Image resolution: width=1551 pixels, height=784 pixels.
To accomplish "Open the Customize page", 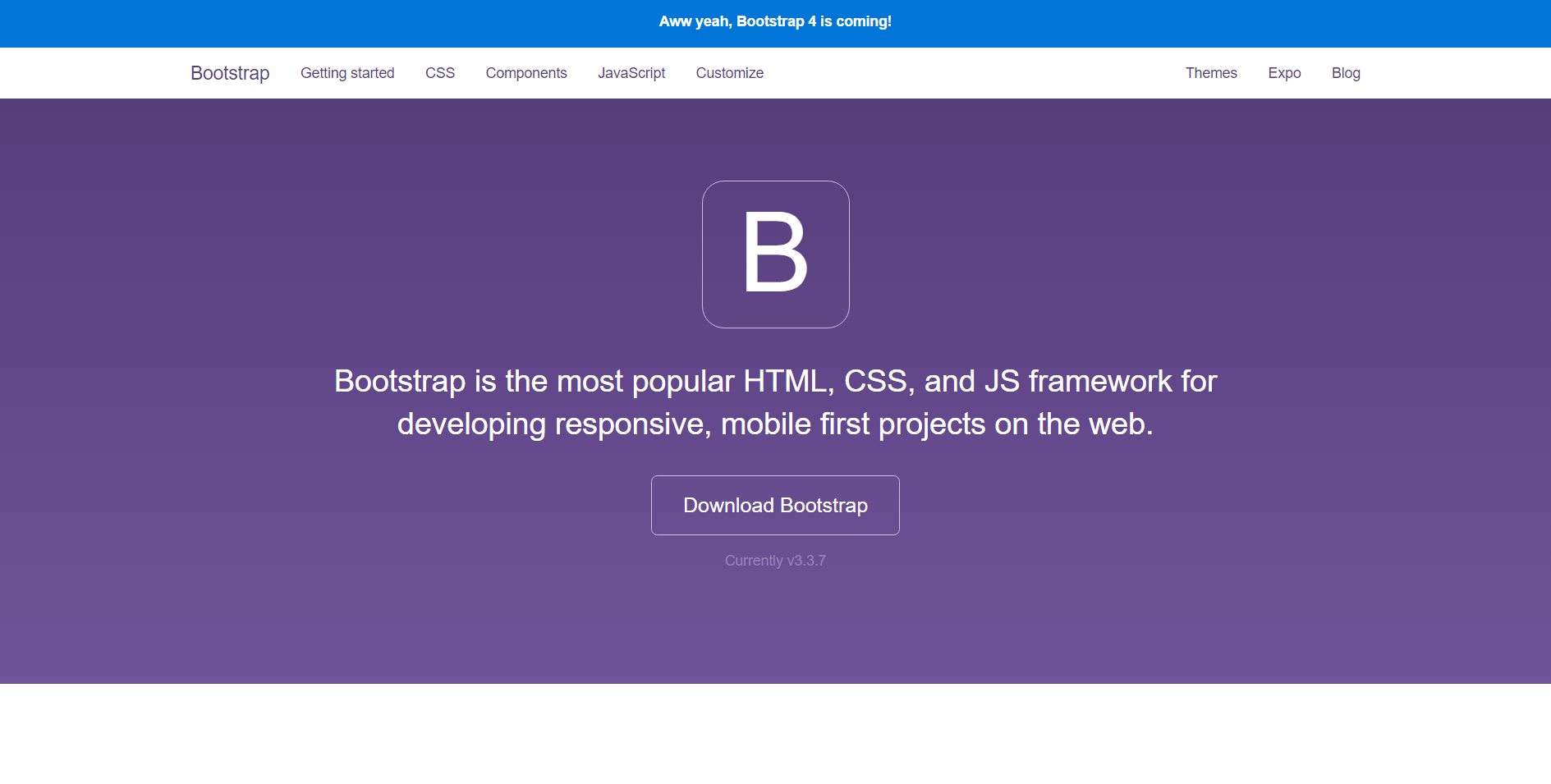I will coord(730,73).
